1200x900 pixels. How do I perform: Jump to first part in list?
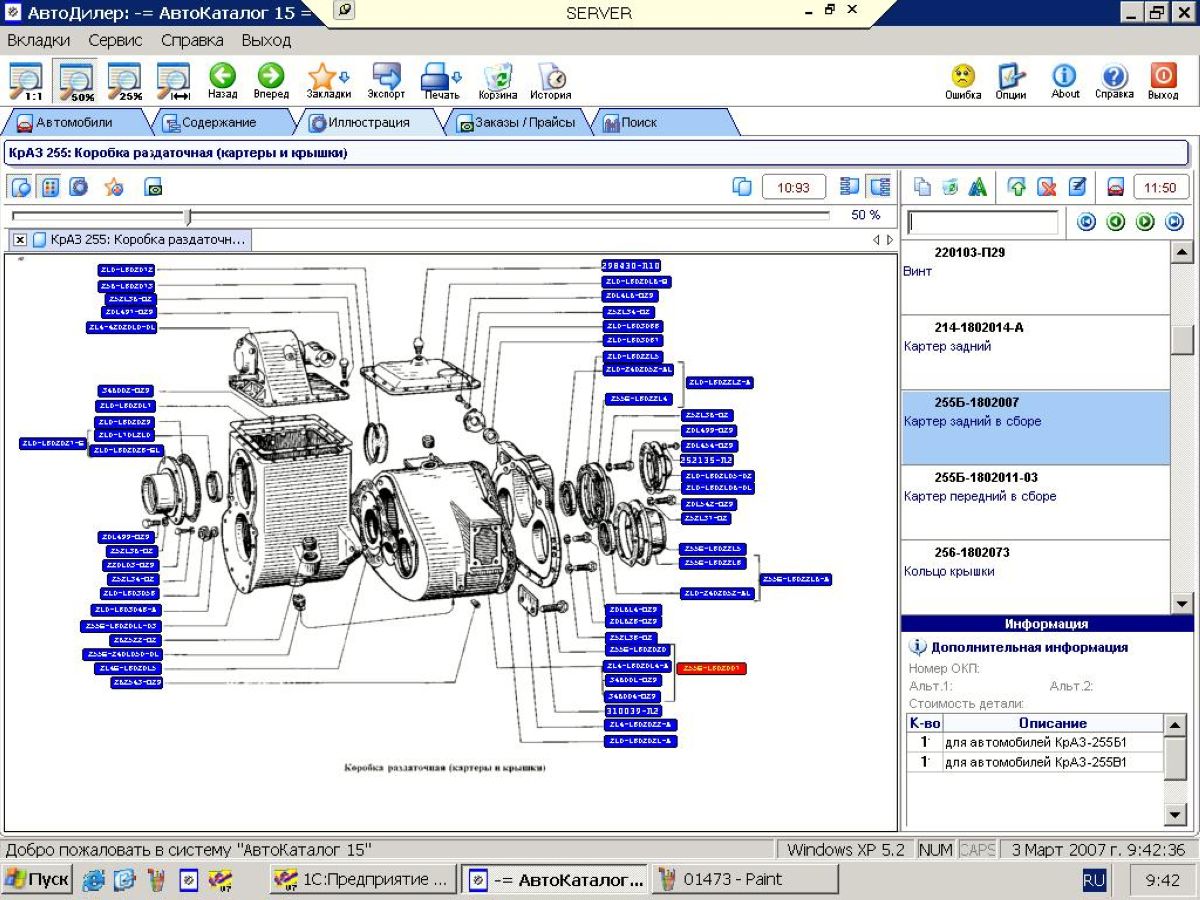click(1085, 222)
